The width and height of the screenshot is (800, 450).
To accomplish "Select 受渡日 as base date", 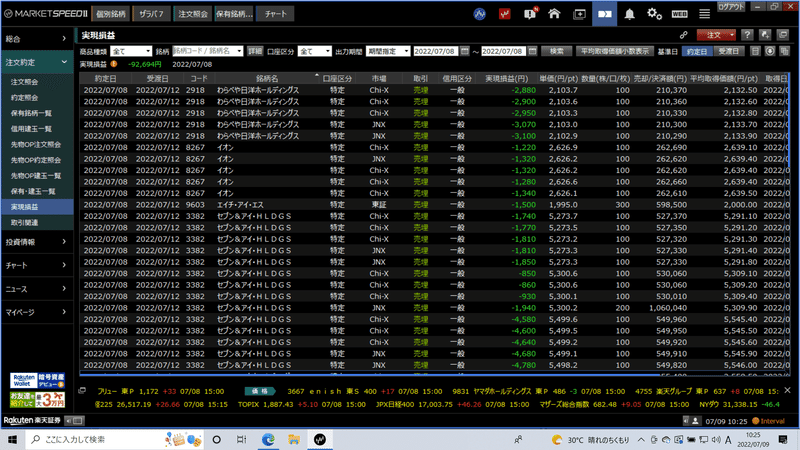I will click(x=728, y=51).
